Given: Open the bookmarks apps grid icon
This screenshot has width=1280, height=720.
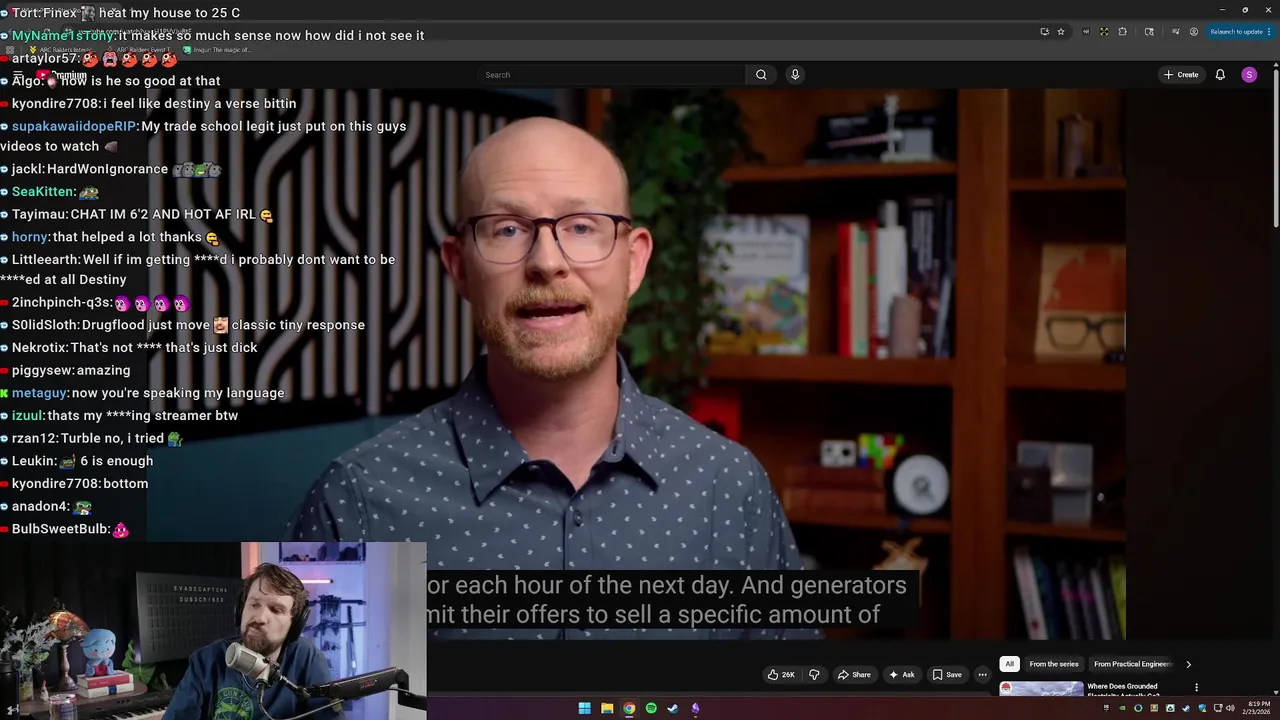Looking at the screenshot, I should coord(10,49).
